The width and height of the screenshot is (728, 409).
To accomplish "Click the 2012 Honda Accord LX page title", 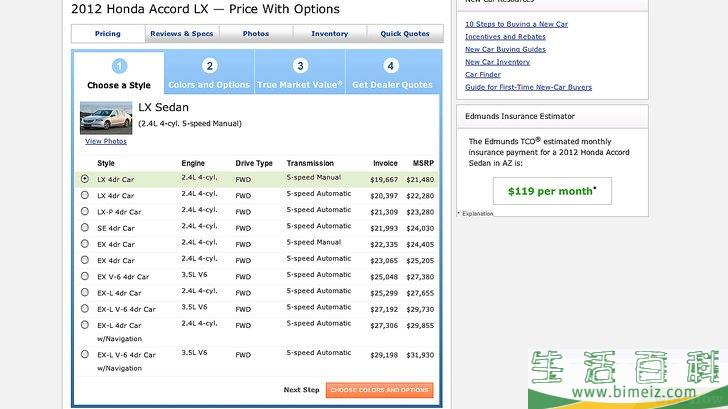I will [205, 9].
